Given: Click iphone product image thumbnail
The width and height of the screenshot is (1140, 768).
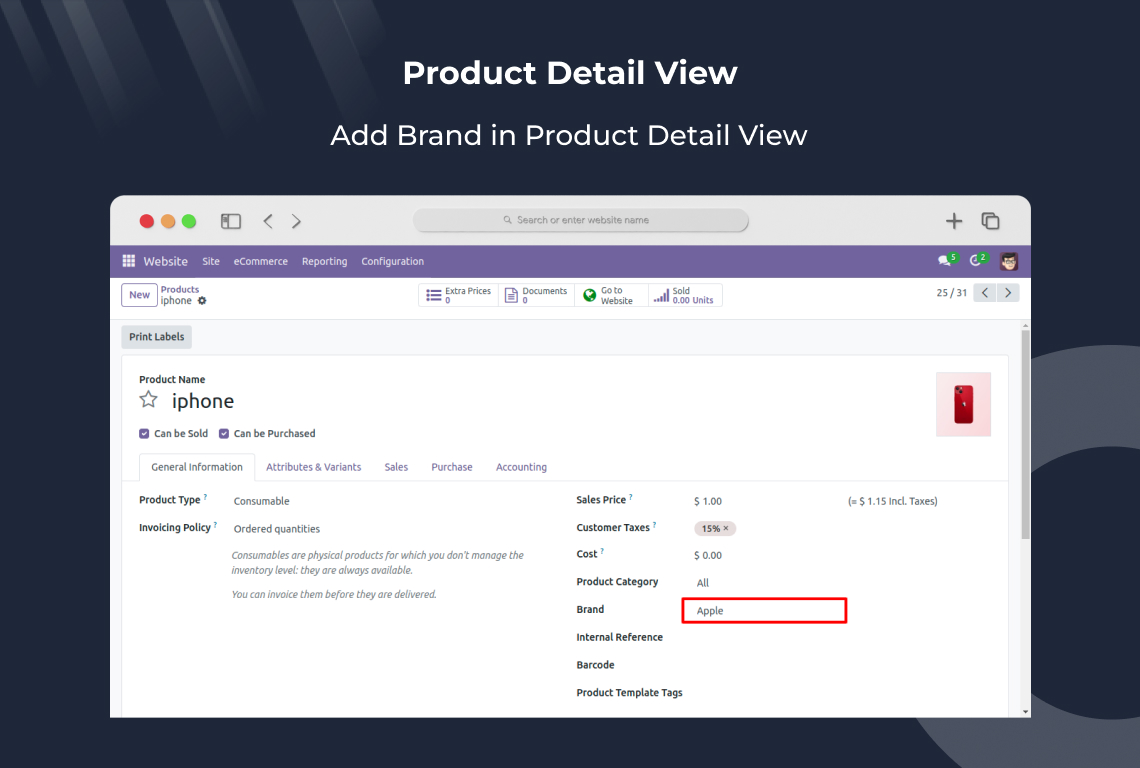Looking at the screenshot, I should 963,404.
